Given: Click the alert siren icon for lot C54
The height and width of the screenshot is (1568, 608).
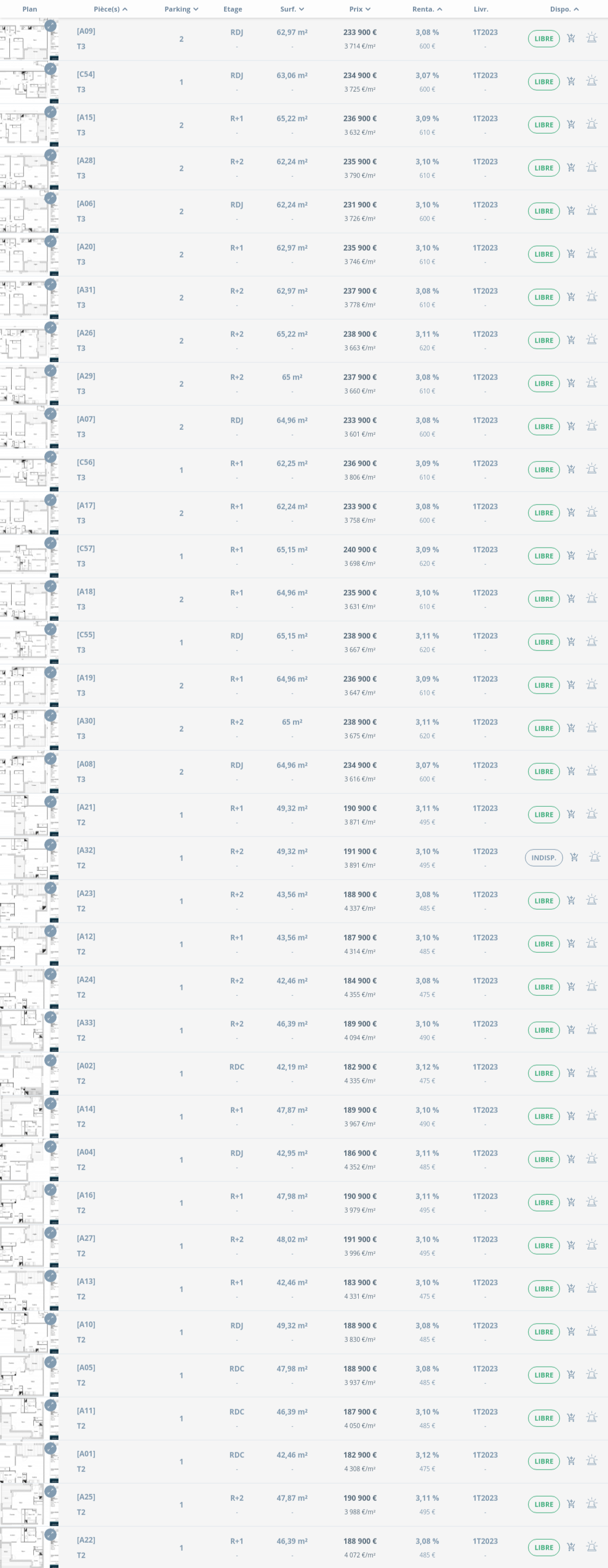Looking at the screenshot, I should (592, 81).
